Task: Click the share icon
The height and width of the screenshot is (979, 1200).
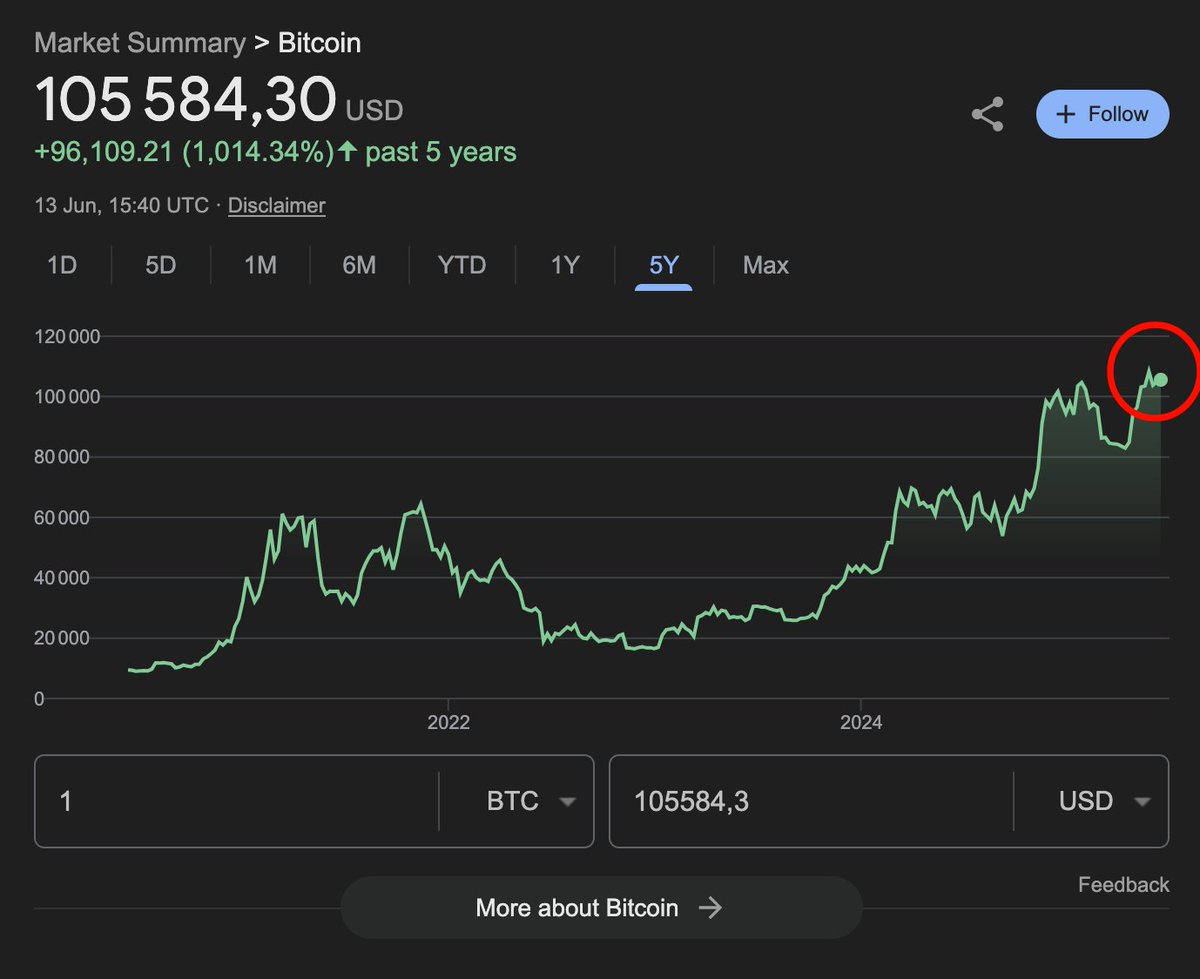Action: [988, 114]
